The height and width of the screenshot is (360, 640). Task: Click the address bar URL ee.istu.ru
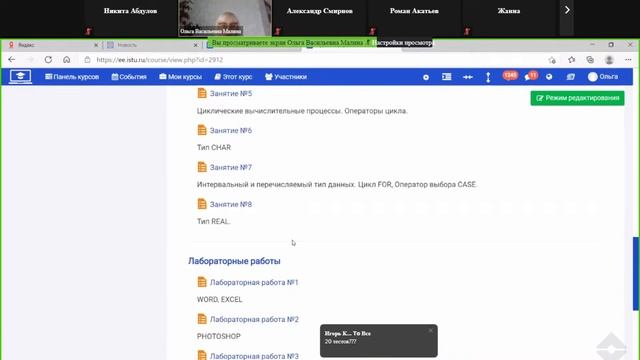click(x=160, y=60)
